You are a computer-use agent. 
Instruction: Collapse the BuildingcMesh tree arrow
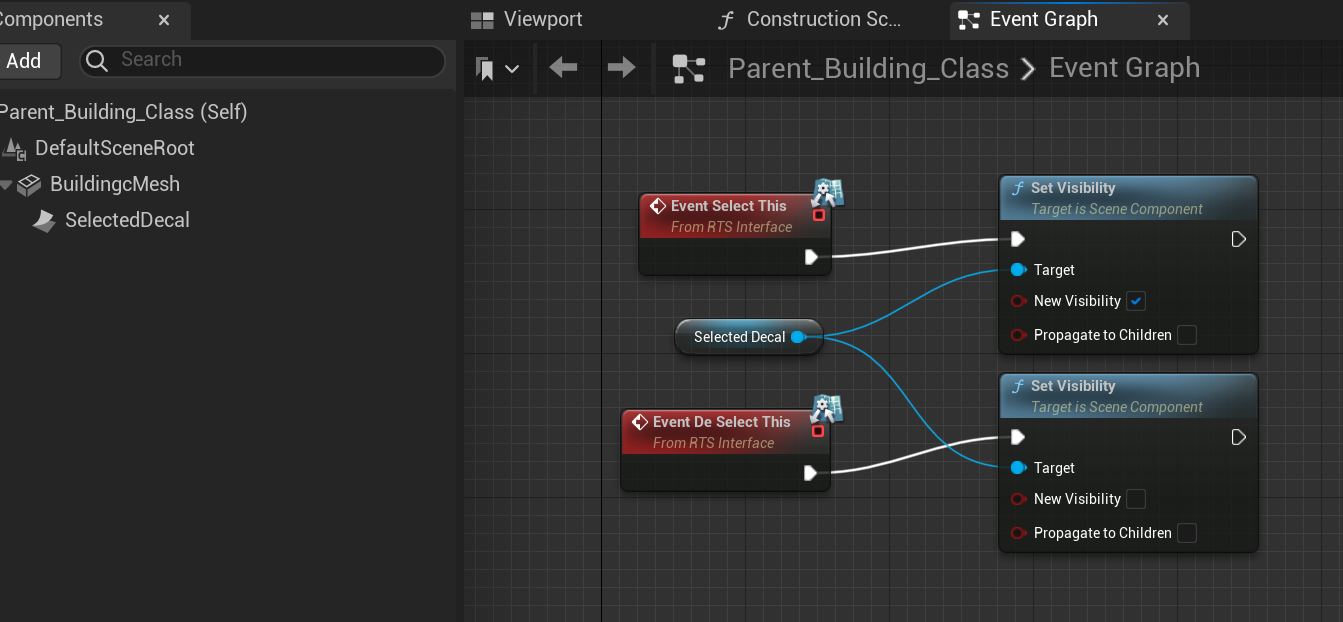[x=7, y=185]
